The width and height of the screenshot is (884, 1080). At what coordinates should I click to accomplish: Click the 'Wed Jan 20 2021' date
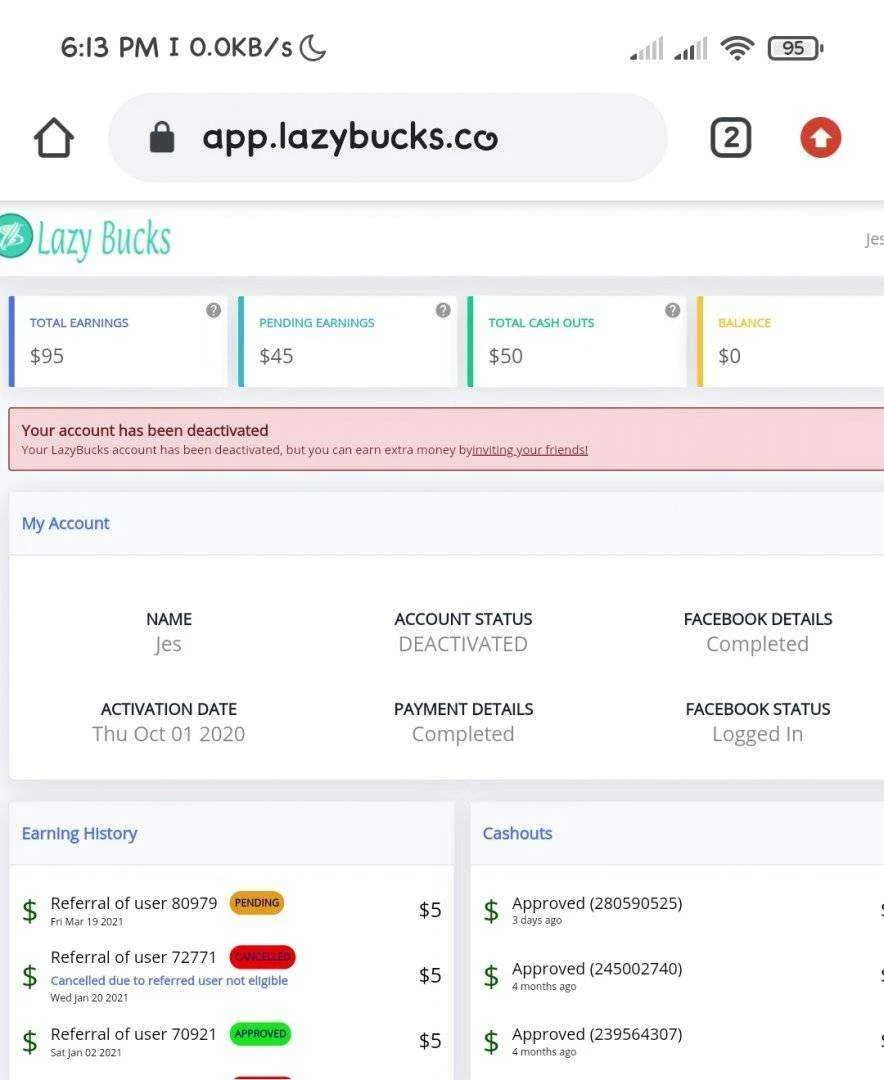89,997
